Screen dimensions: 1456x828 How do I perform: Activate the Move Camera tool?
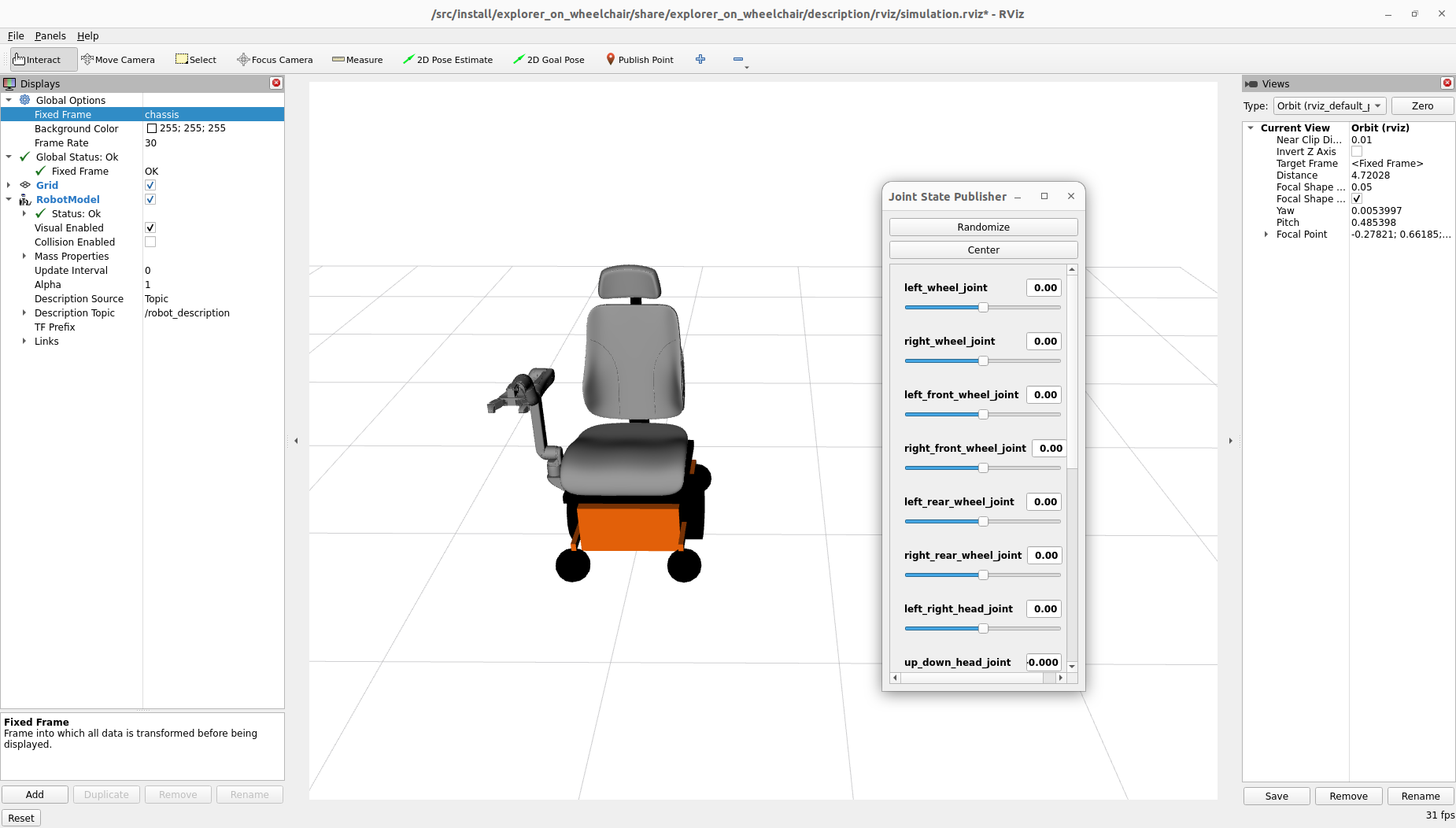(119, 59)
